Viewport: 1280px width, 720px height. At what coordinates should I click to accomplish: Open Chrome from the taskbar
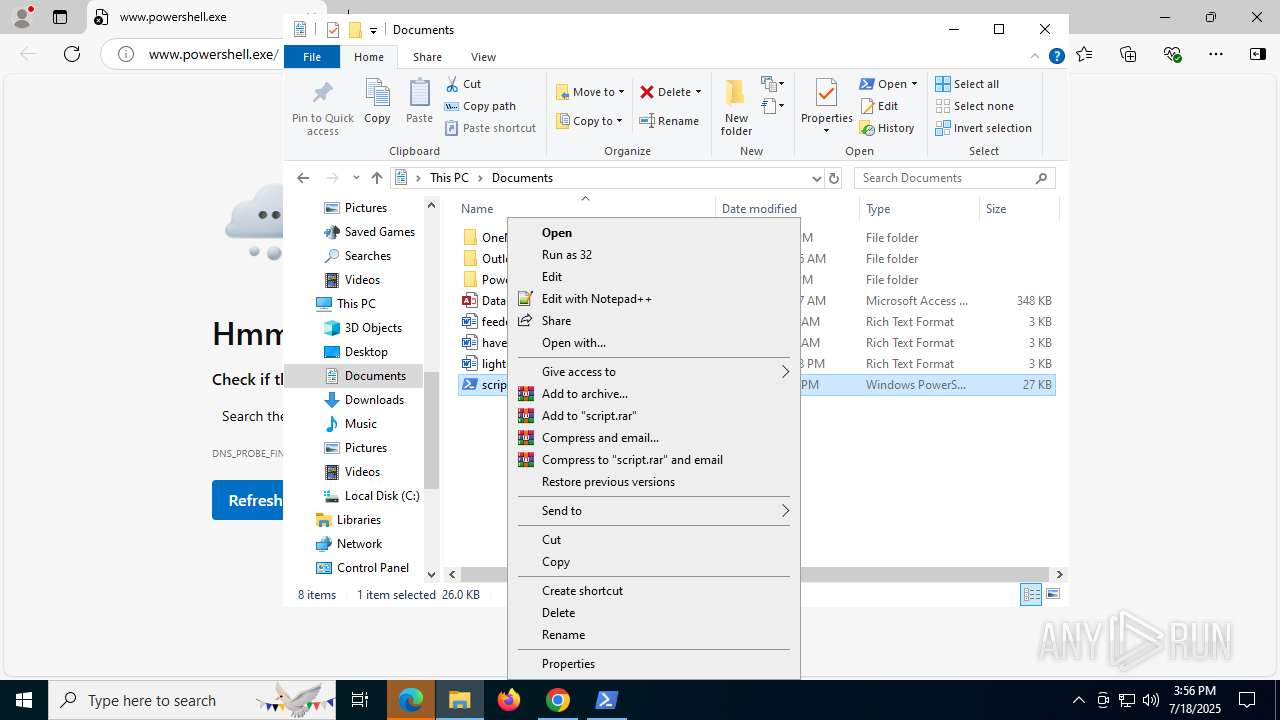(558, 700)
